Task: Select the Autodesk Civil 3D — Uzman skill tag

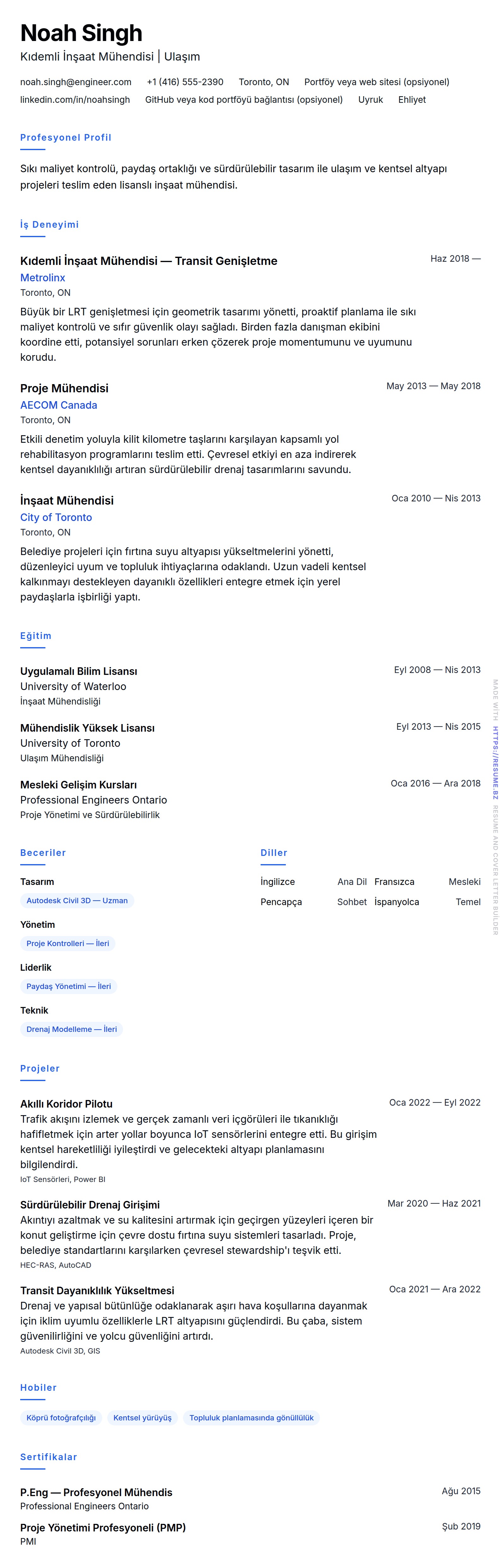Action: click(77, 900)
